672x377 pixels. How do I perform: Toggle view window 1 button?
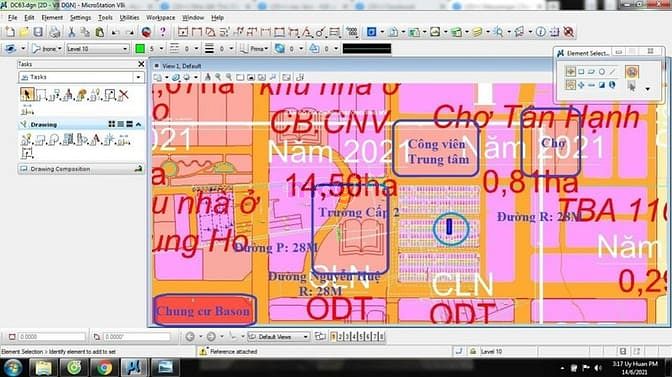tap(333, 337)
